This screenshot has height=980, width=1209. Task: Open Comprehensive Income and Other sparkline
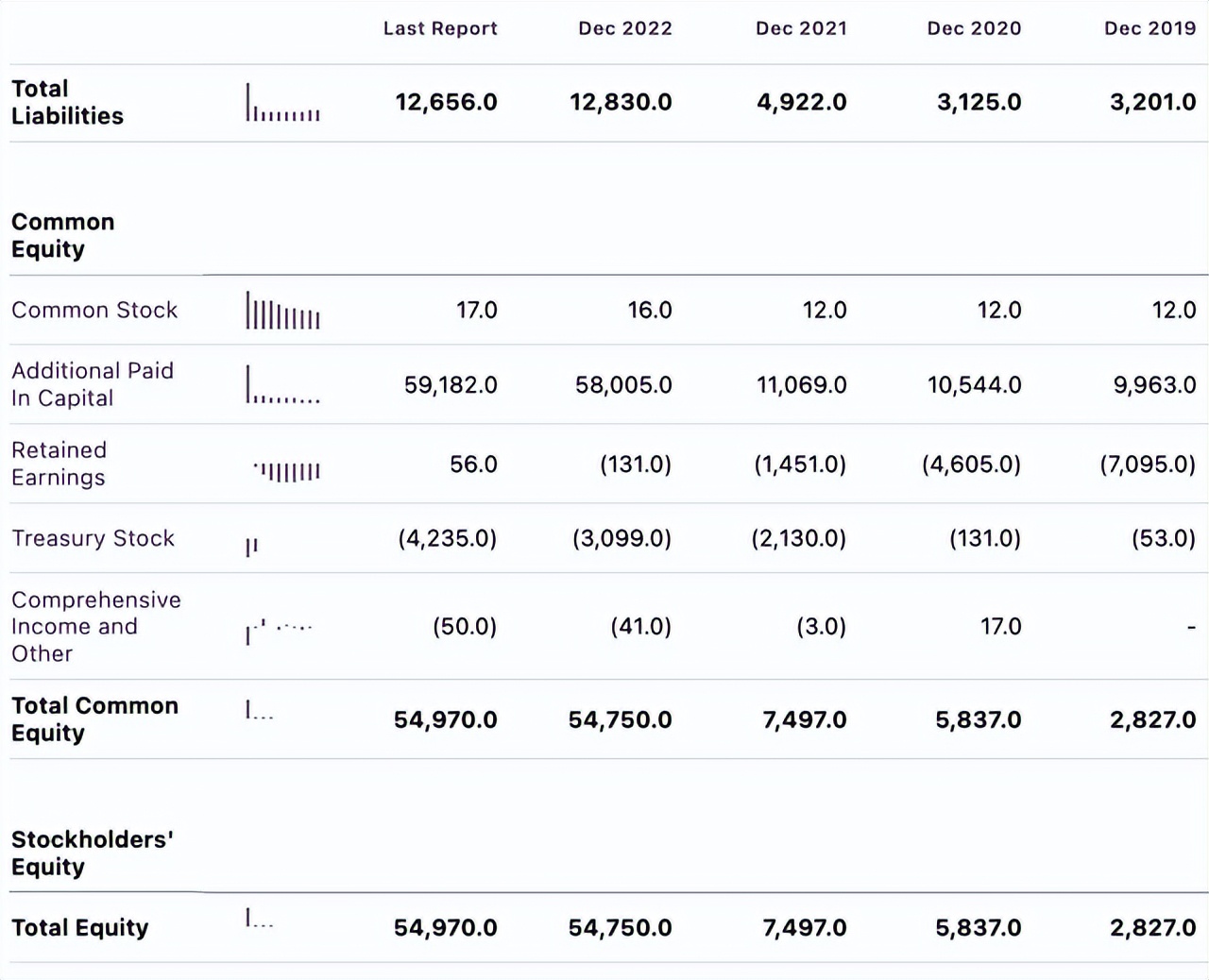(279, 630)
